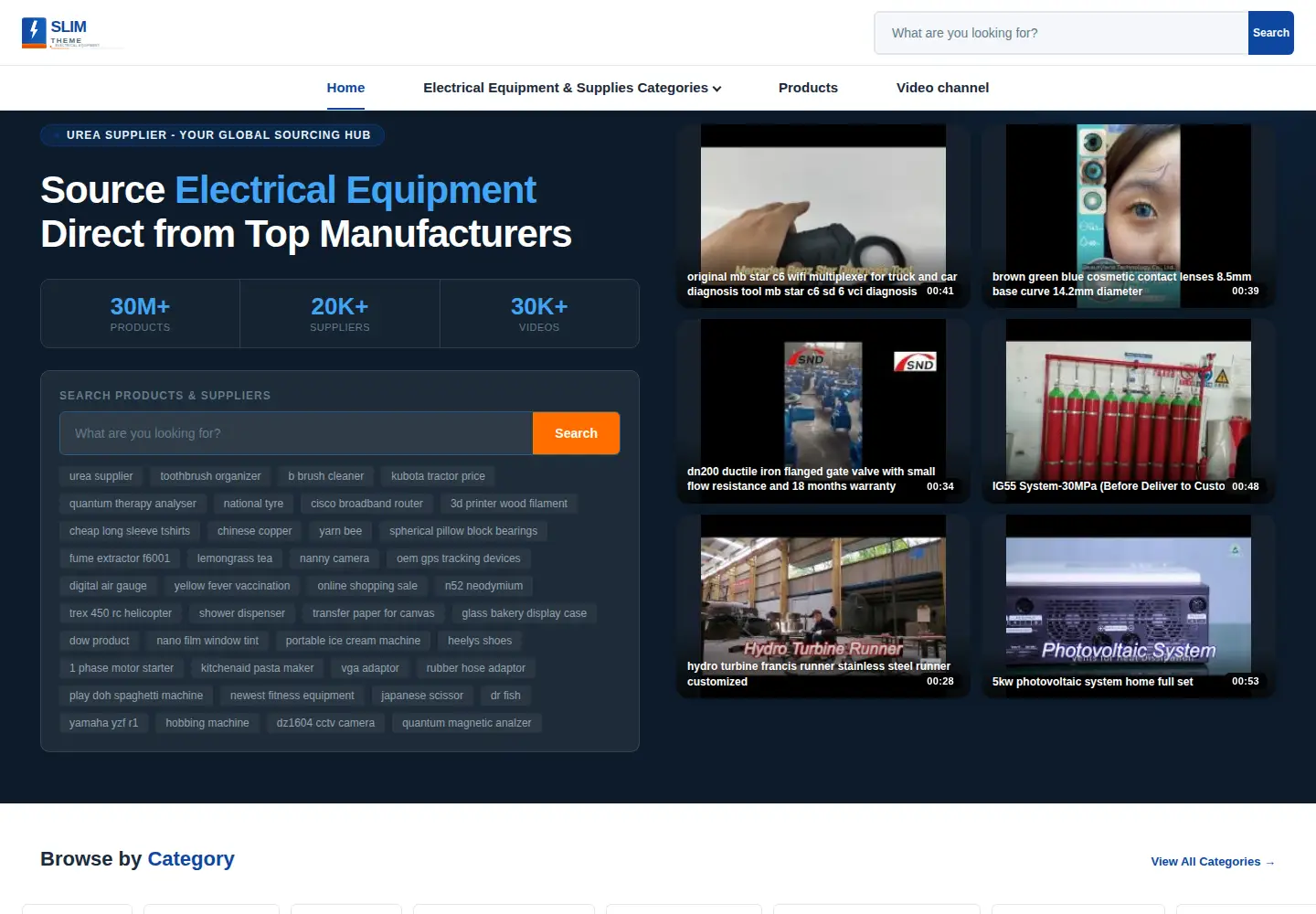Click the 20K+ Suppliers stat
Image resolution: width=1316 pixels, height=914 pixels.
[x=340, y=314]
